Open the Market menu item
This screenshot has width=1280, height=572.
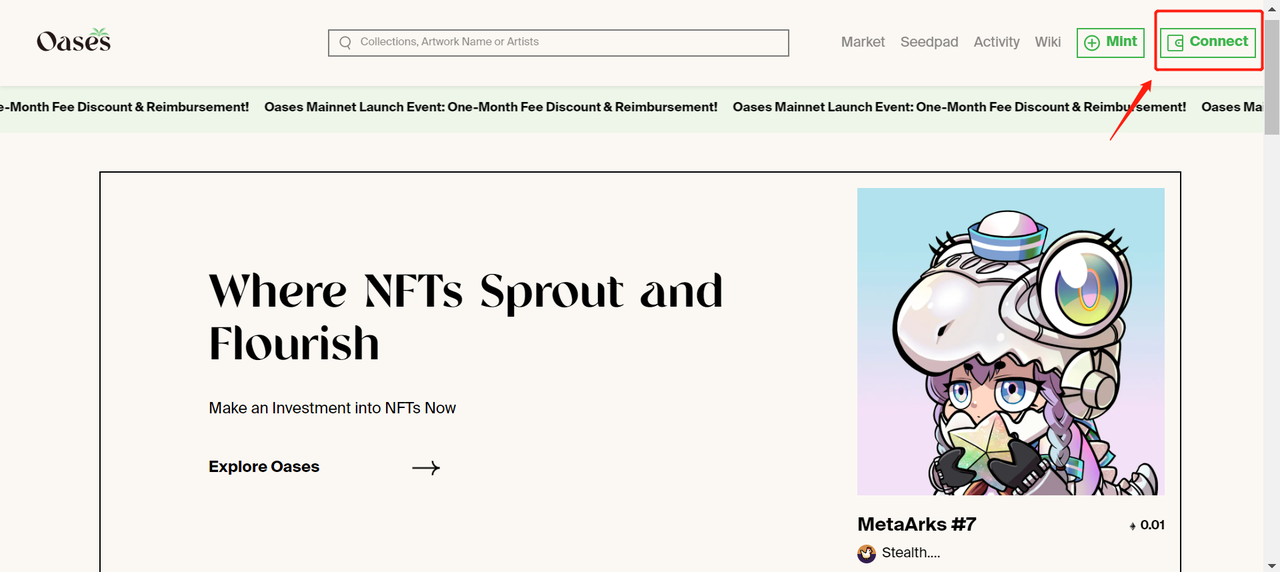[863, 42]
